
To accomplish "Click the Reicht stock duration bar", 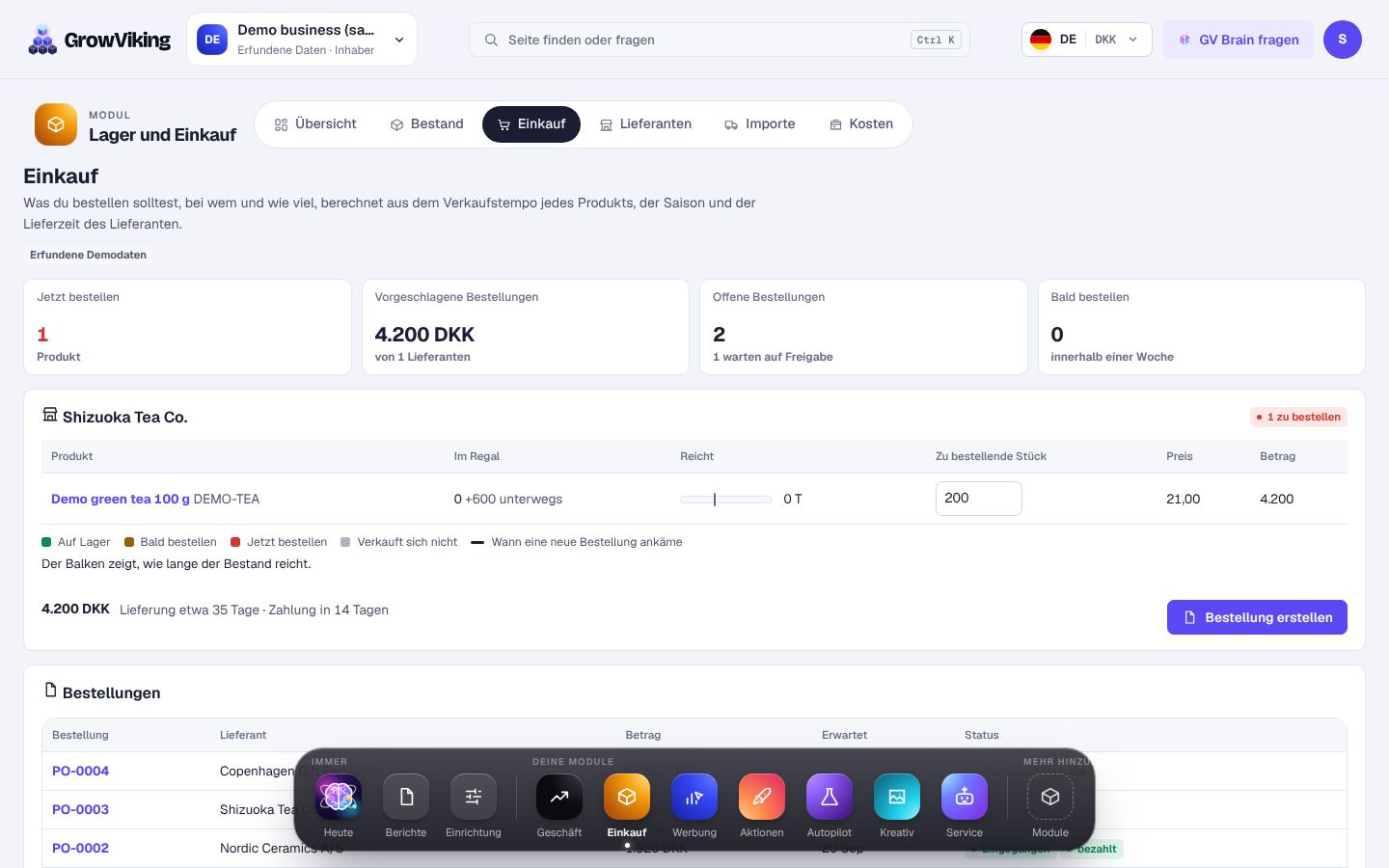I will click(726, 500).
